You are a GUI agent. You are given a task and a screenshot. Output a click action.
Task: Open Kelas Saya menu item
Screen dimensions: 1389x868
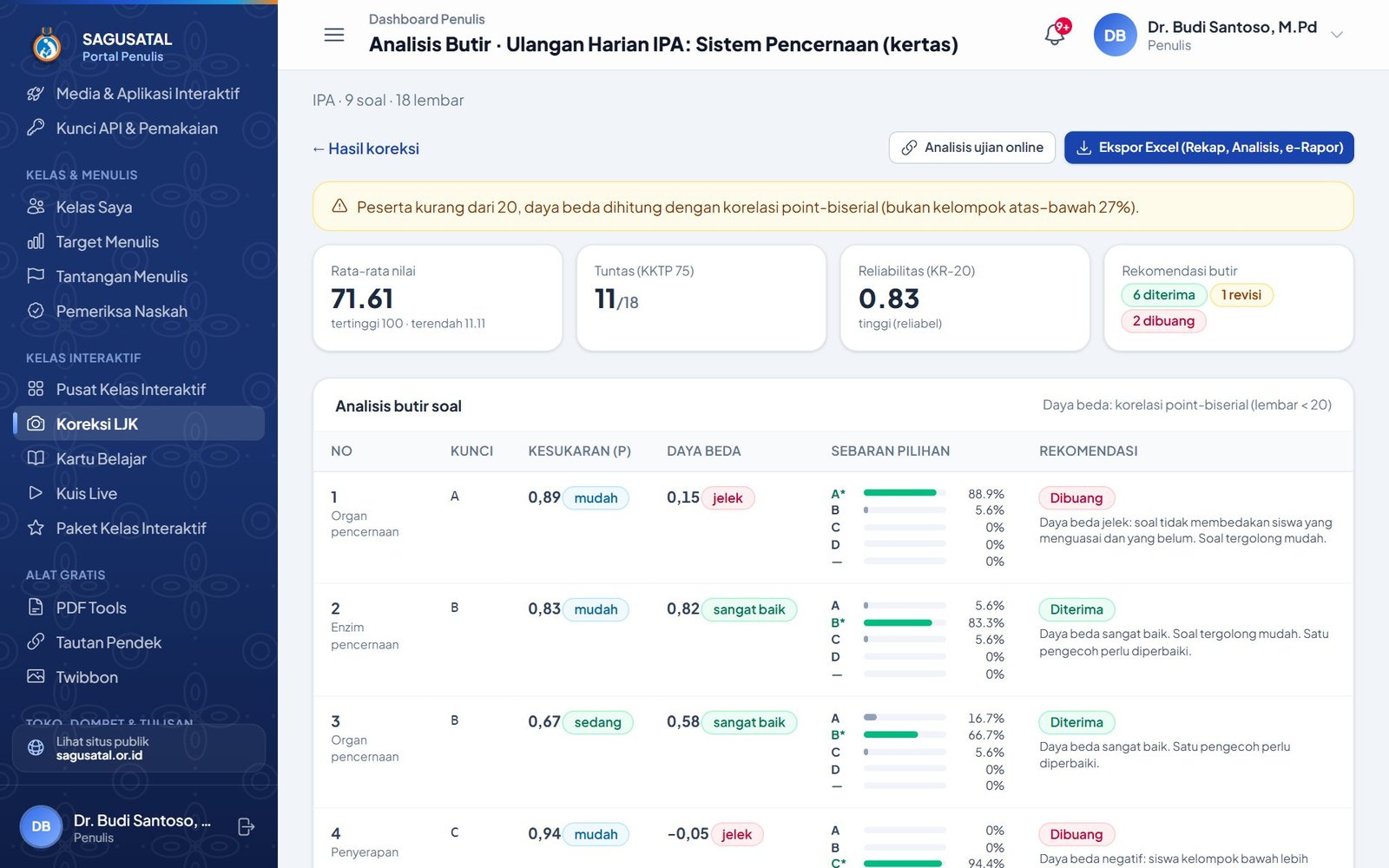pos(139,207)
